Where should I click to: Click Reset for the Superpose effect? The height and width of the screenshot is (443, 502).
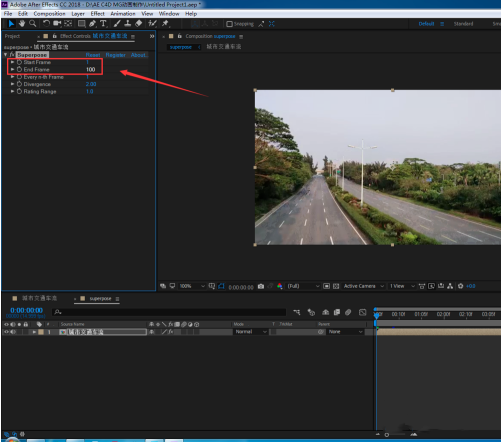click(x=93, y=55)
